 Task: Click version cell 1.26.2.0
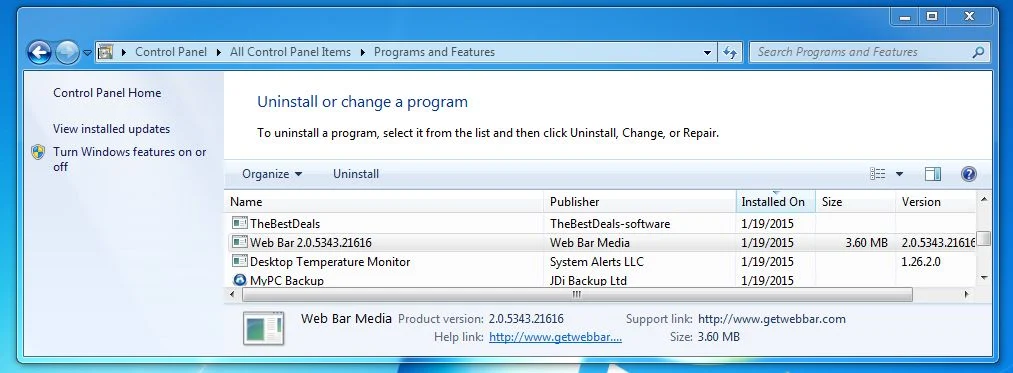pos(921,262)
